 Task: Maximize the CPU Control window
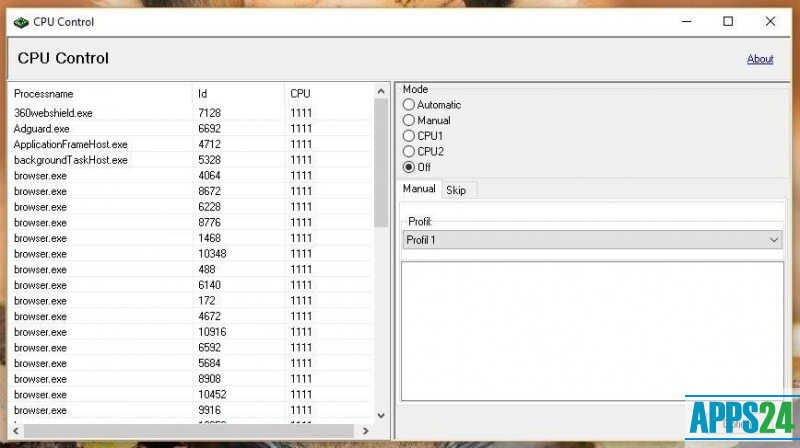(x=727, y=21)
